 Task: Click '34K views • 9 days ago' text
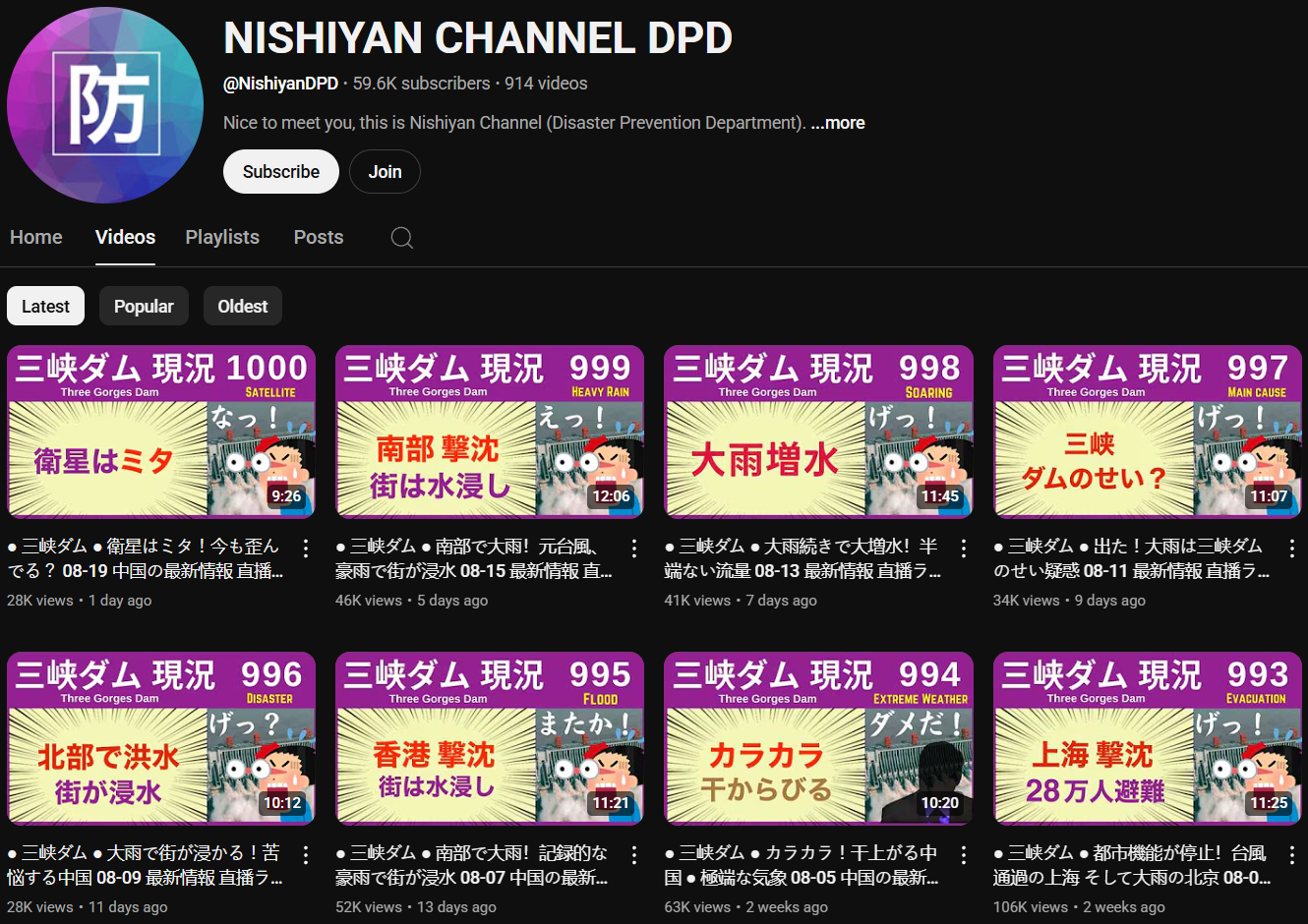tap(1069, 601)
